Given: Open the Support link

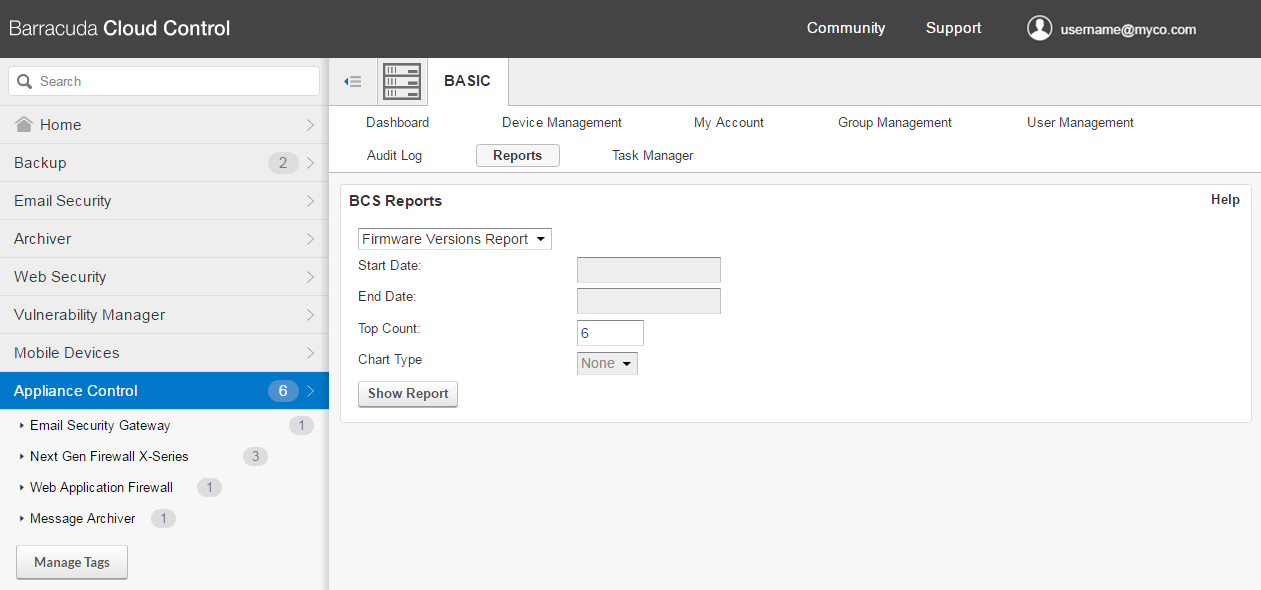Looking at the screenshot, I should click(954, 28).
